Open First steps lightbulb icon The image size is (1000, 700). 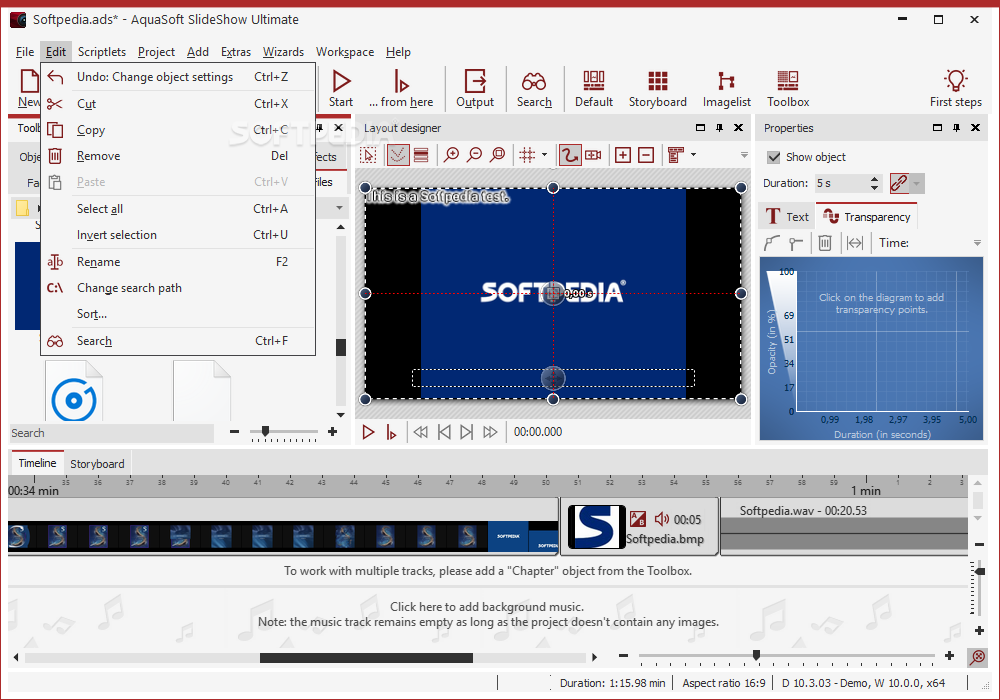pos(955,81)
